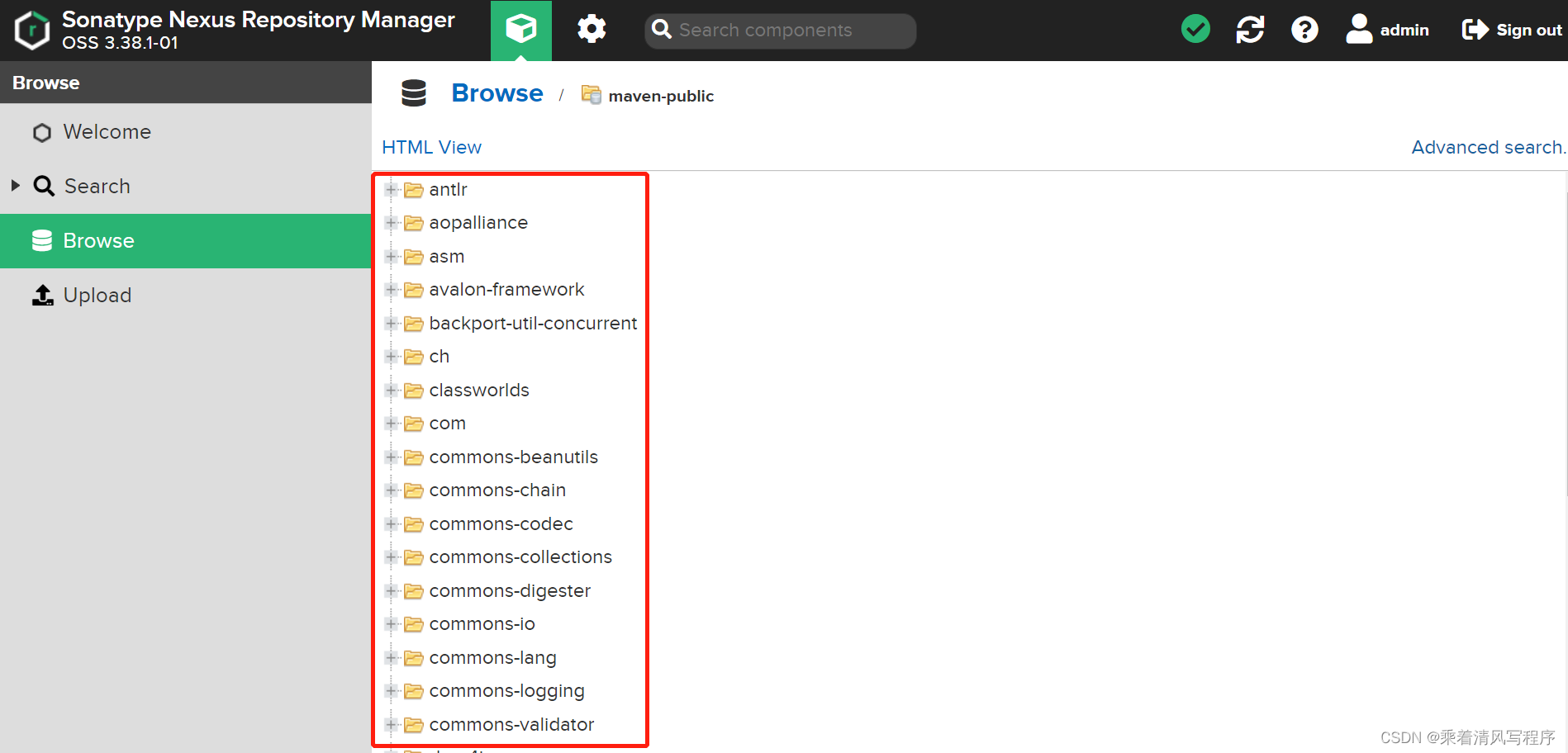
Task: Click the commons-lang folder icon
Action: click(414, 658)
